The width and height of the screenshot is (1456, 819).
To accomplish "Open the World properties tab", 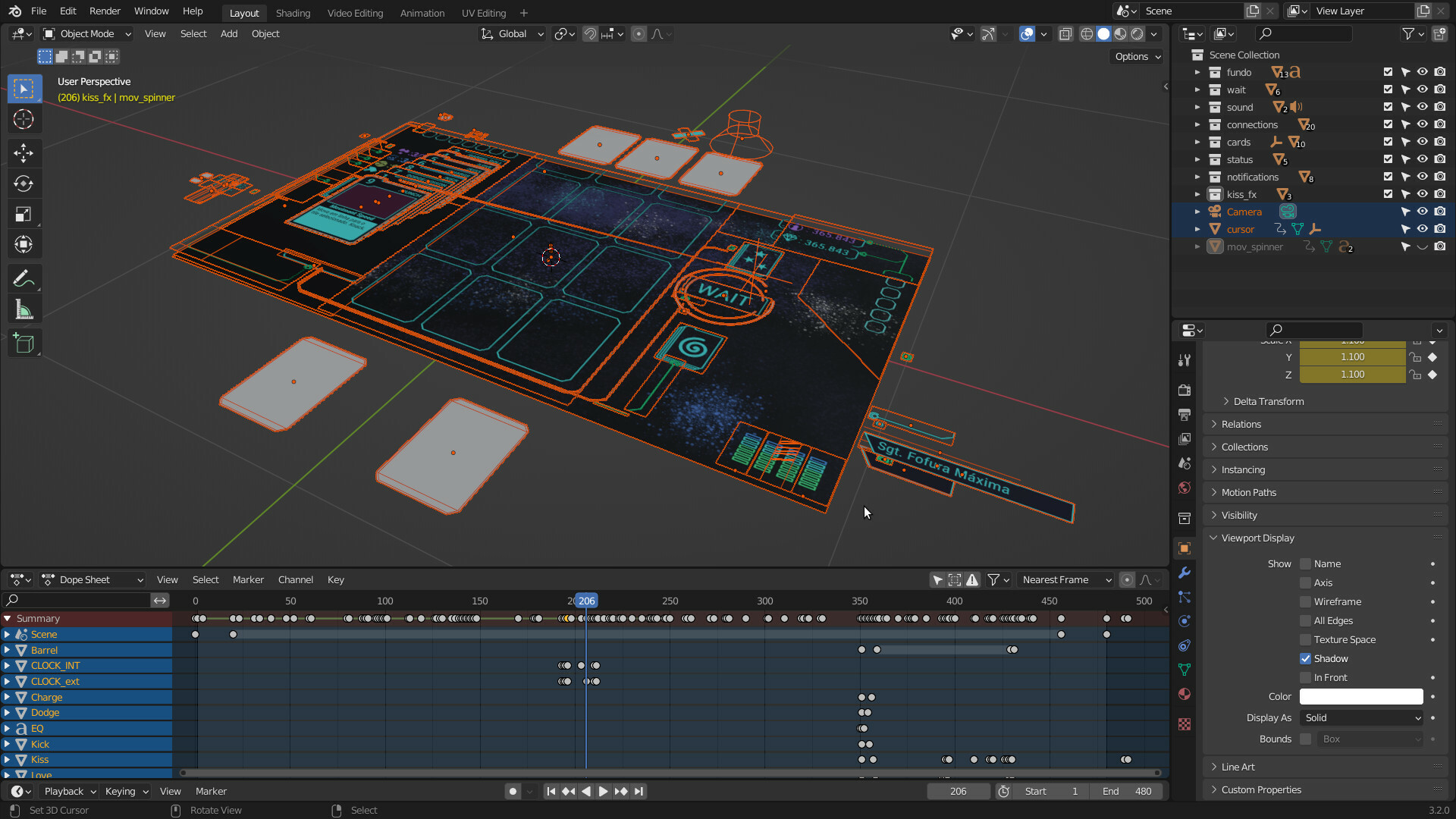I will (x=1185, y=488).
